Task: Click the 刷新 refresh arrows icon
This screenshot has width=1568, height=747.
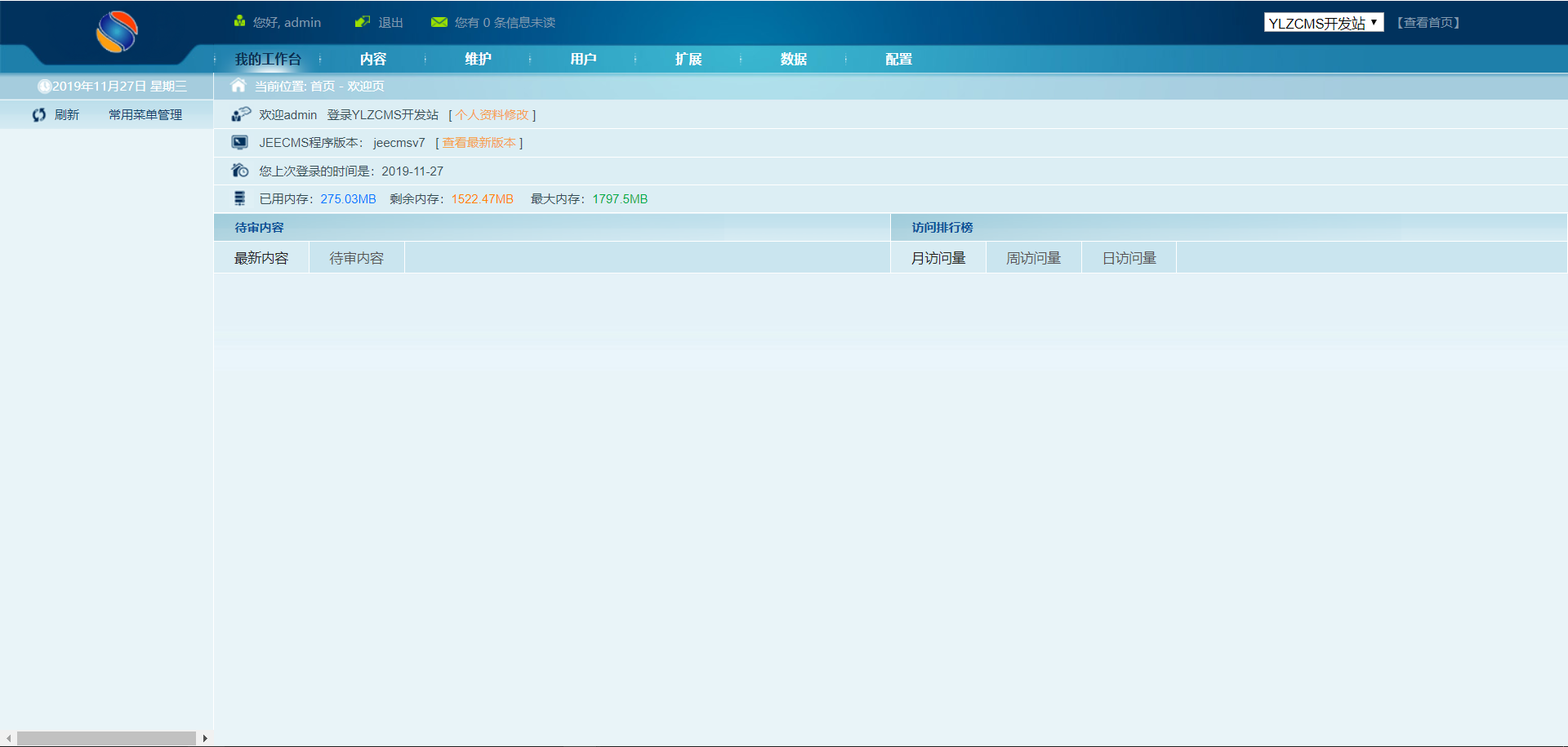Action: [39, 115]
